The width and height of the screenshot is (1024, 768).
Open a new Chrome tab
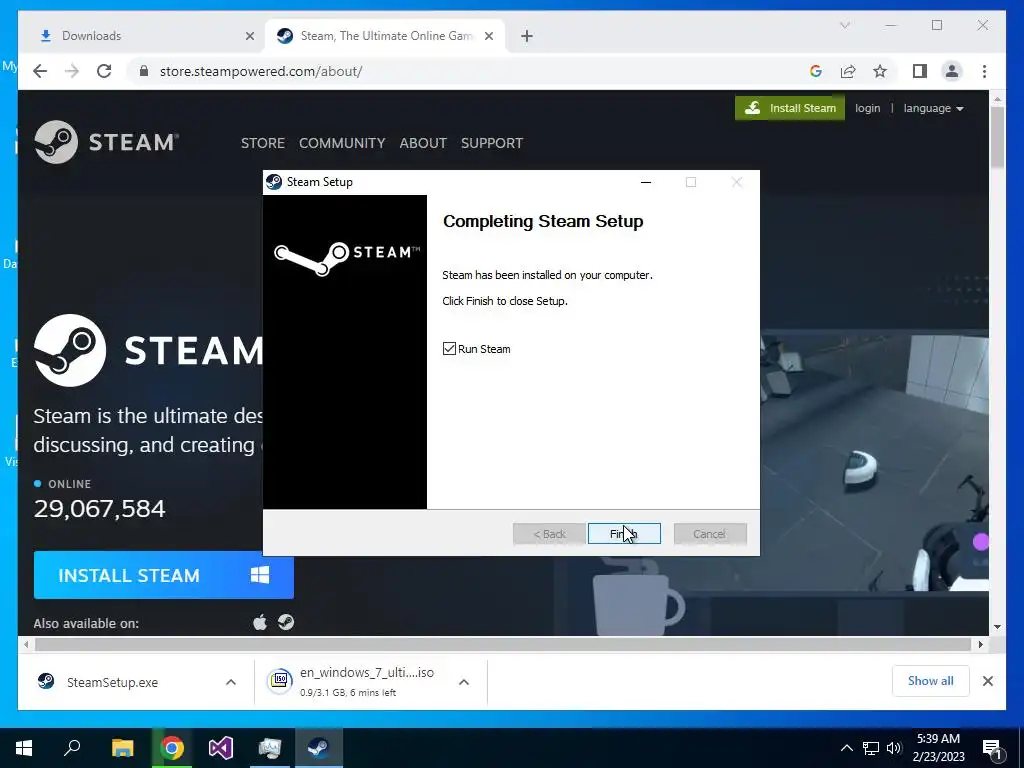pos(527,36)
